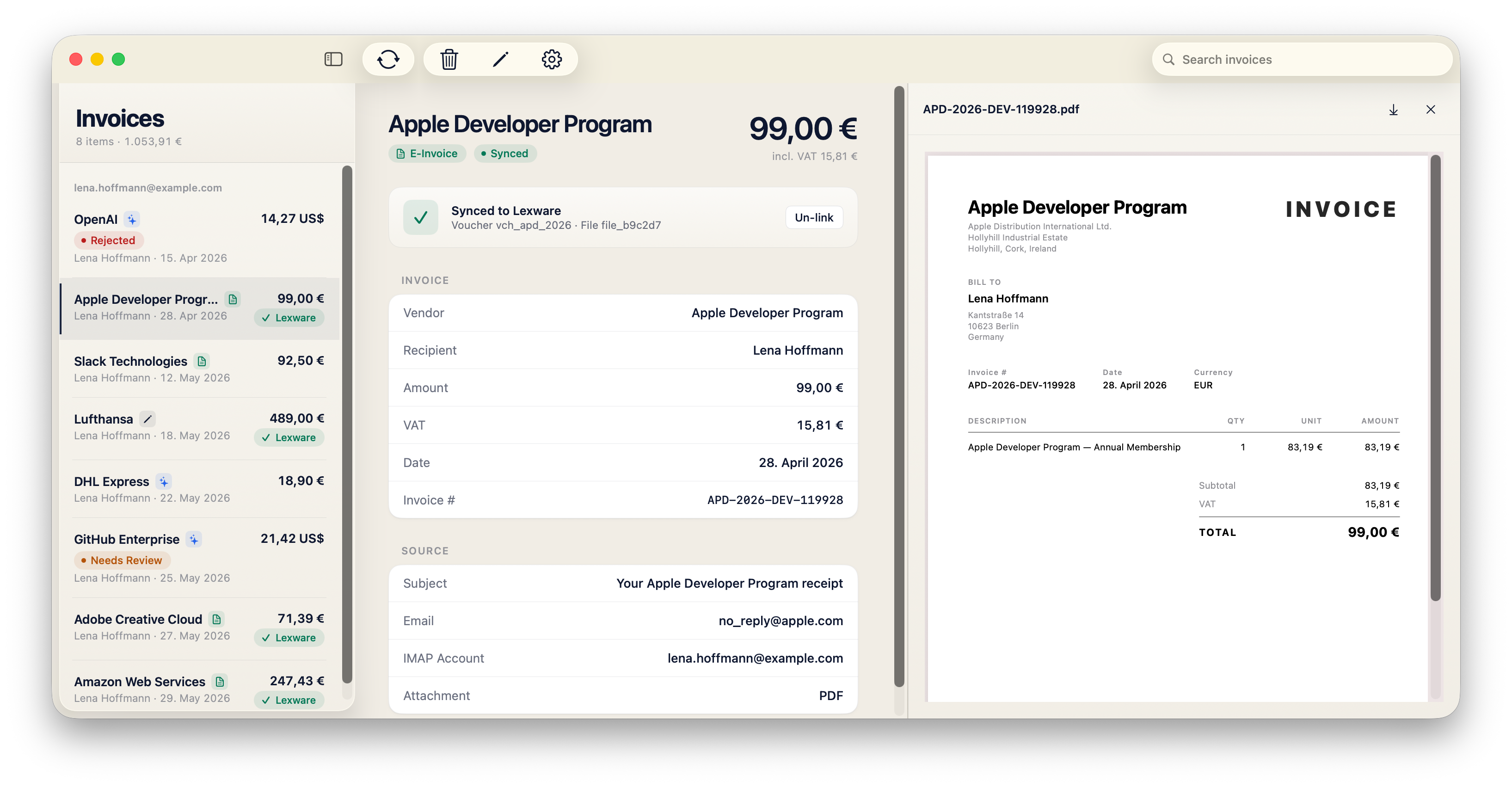Click the AI sparkle icon beside OpenAI
Image resolution: width=1512 pixels, height=787 pixels.
click(132, 220)
